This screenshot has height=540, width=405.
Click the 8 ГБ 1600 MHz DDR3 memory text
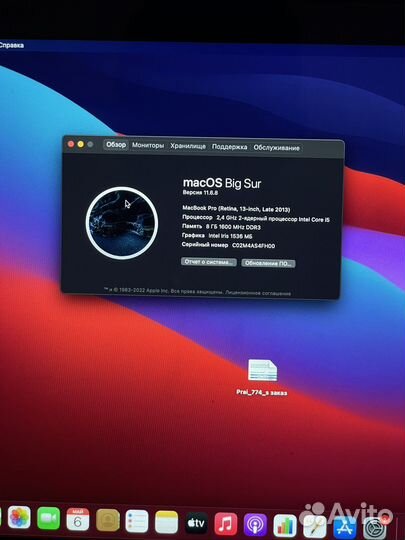click(x=233, y=227)
